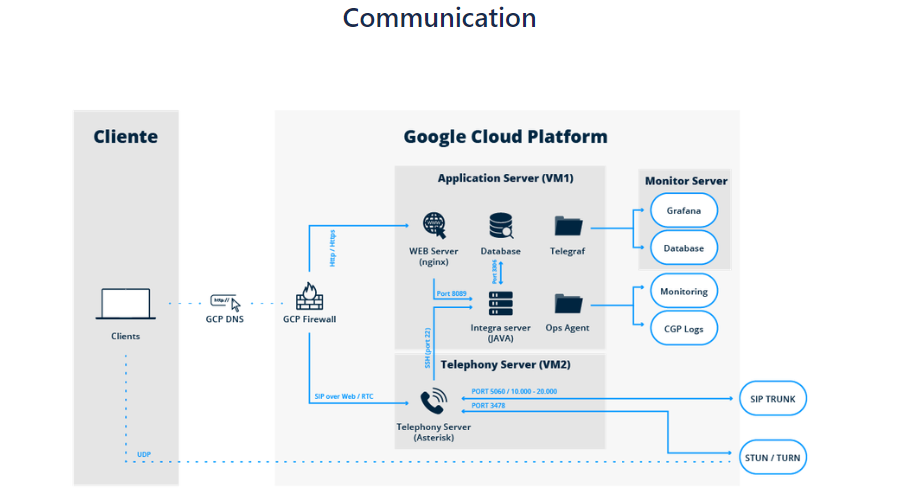The image size is (900, 494).
Task: Click the Monitoring node
Action: click(684, 291)
